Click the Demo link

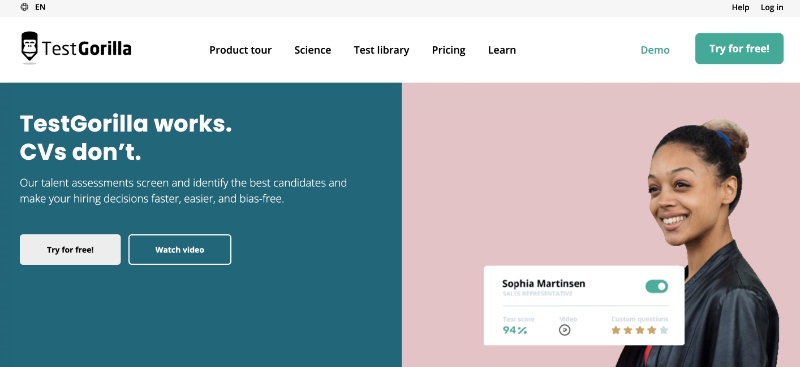tap(655, 50)
